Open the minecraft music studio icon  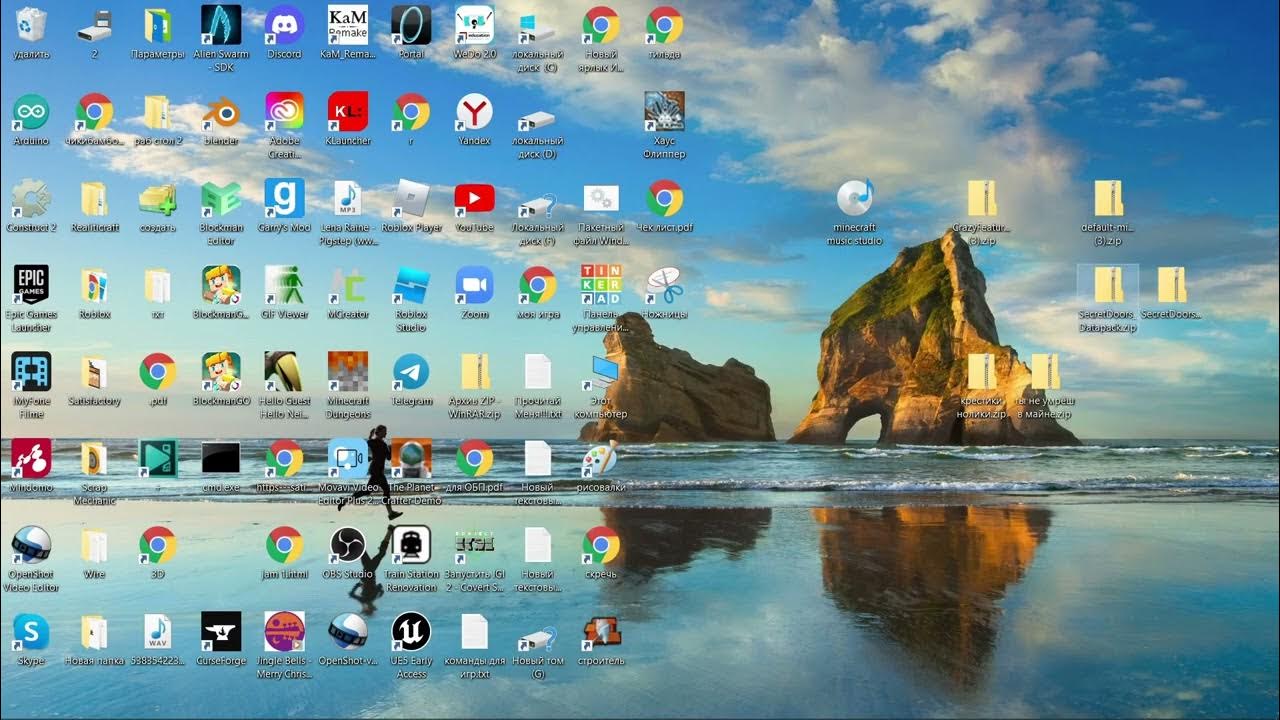855,198
